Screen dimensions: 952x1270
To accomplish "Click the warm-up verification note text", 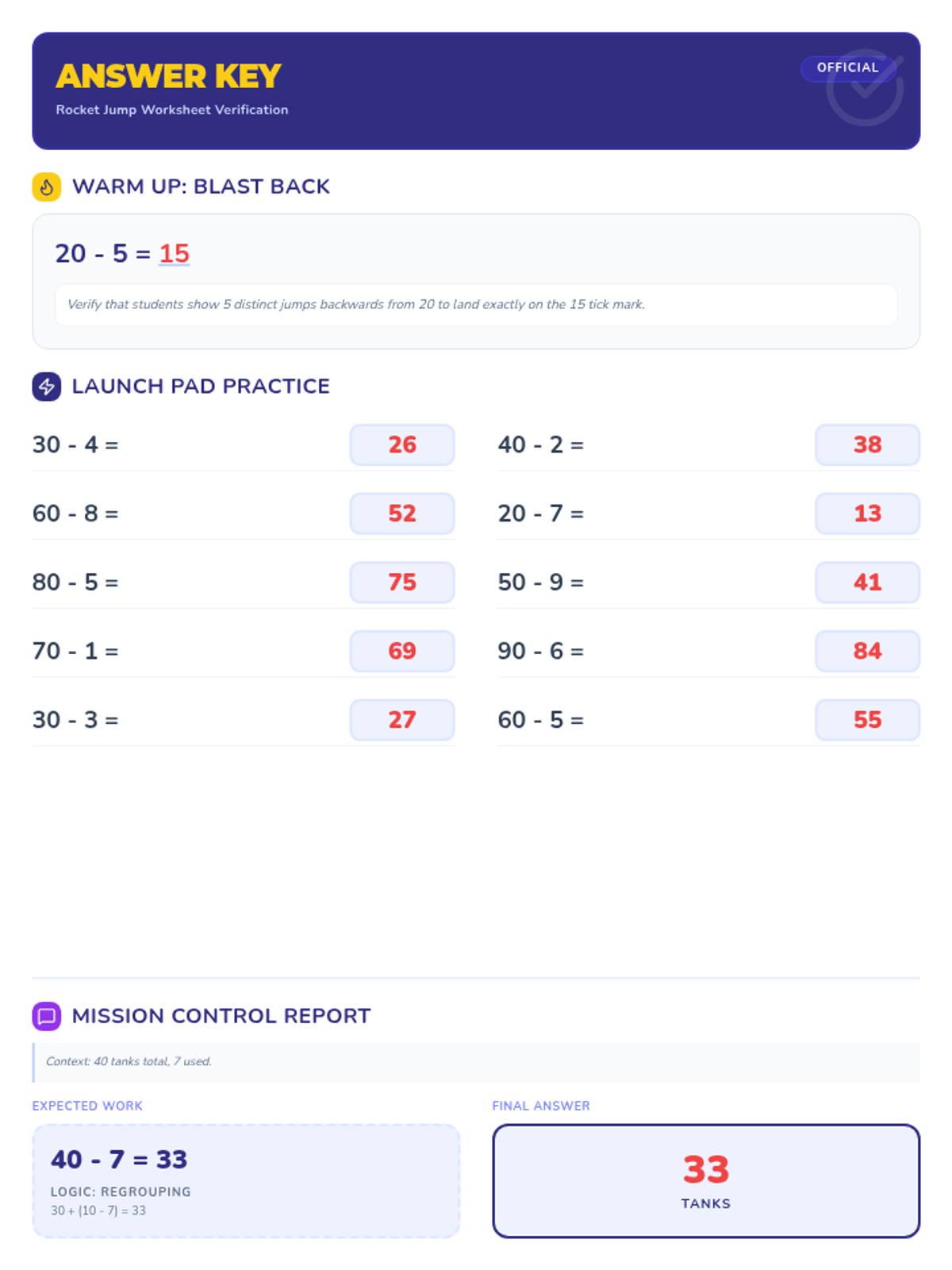I will coord(356,305).
